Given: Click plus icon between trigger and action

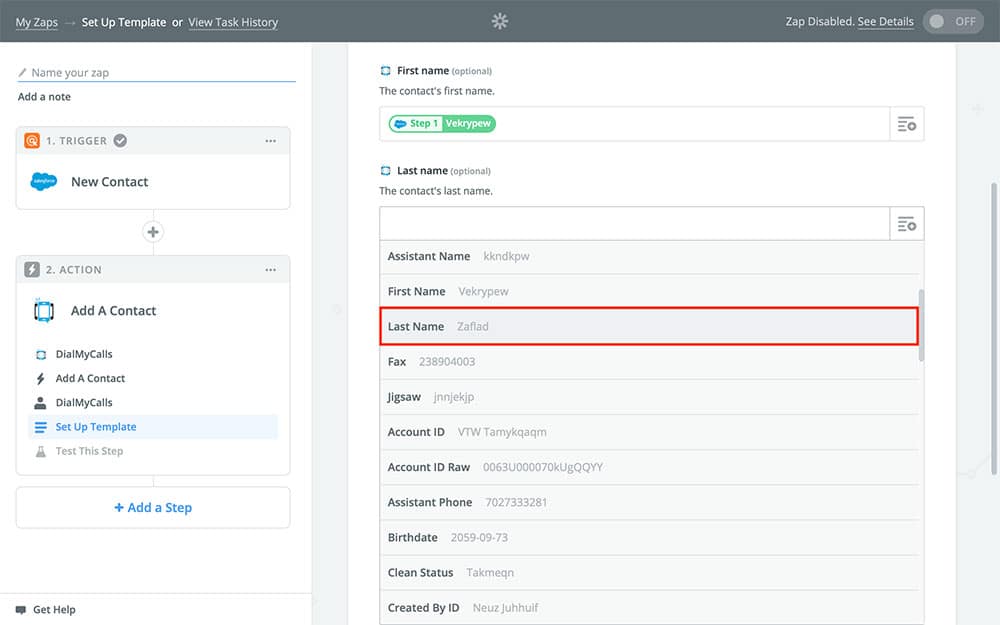Looking at the screenshot, I should (x=153, y=232).
